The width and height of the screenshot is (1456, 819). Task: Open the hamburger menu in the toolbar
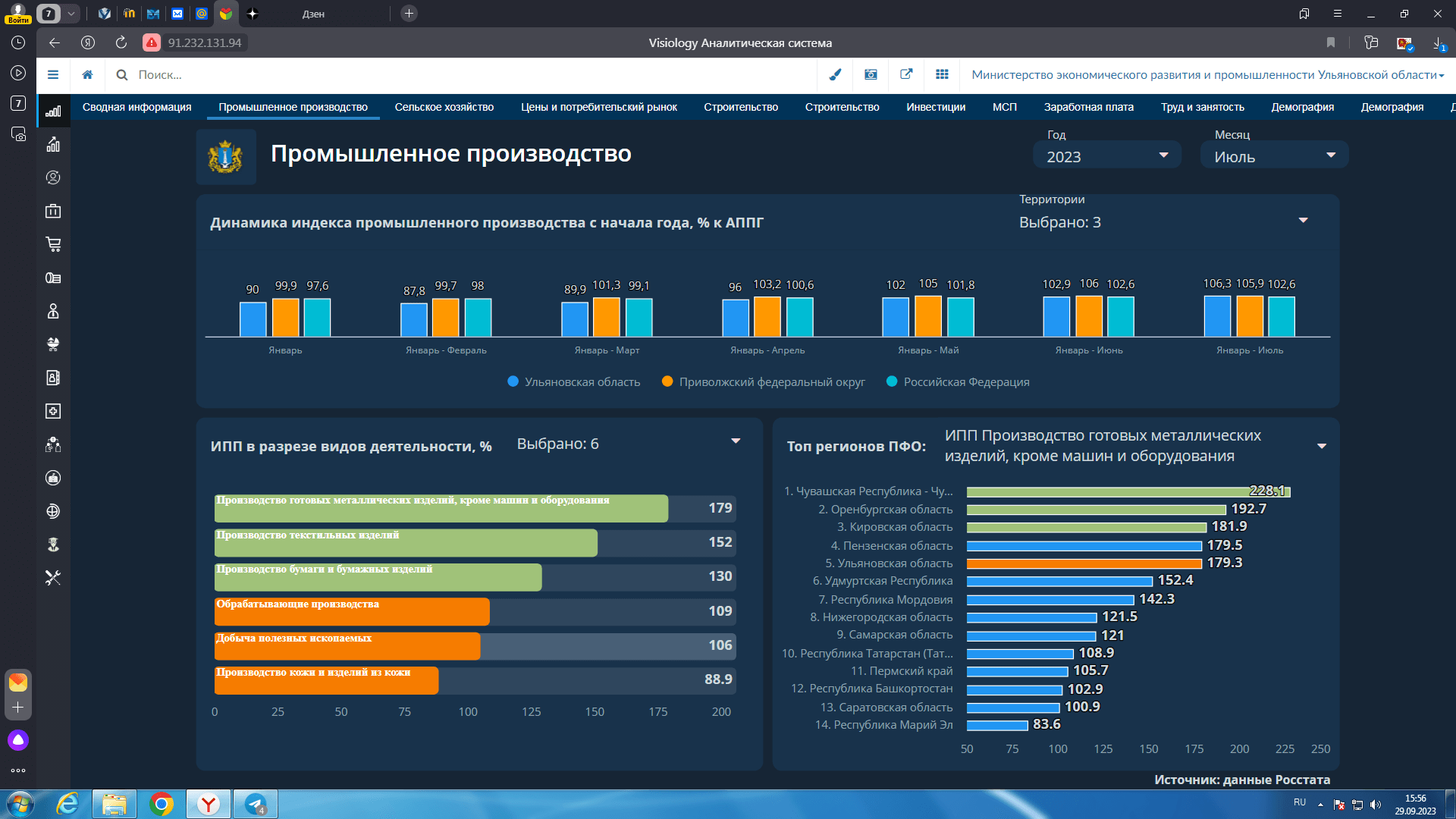(53, 74)
